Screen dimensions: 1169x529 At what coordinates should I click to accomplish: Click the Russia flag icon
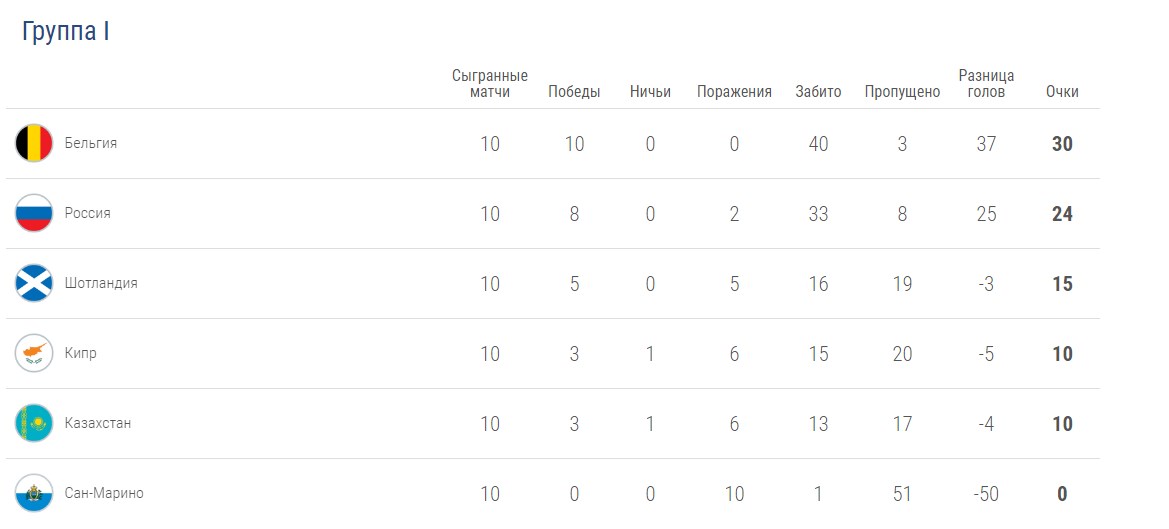[34, 213]
